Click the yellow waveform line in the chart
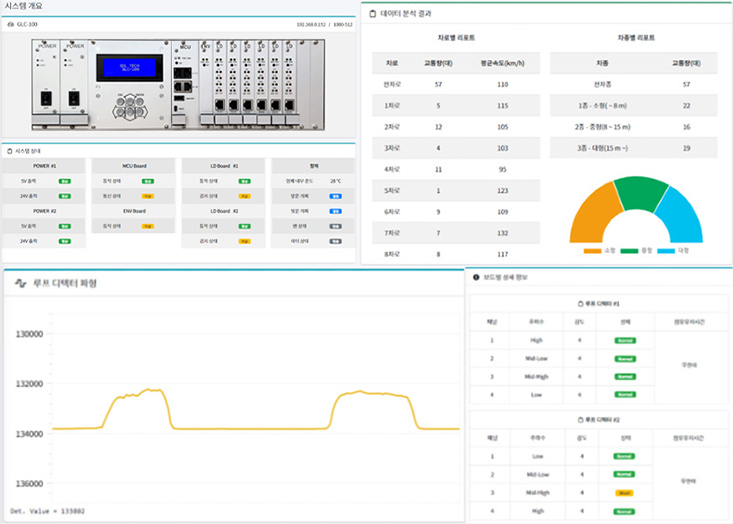The image size is (733, 524). [x=256, y=428]
